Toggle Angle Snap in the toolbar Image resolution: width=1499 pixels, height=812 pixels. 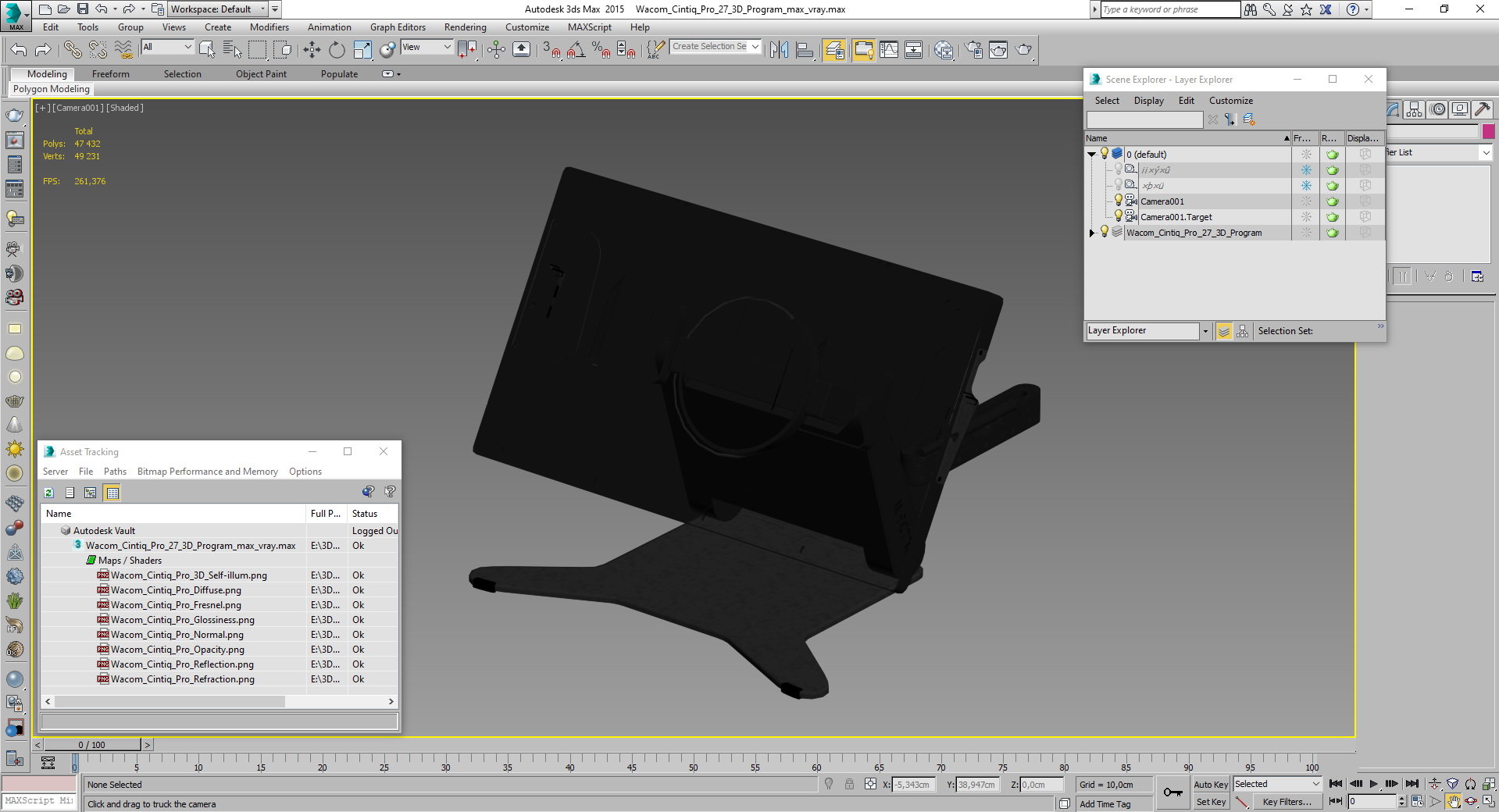pyautogui.click(x=576, y=50)
